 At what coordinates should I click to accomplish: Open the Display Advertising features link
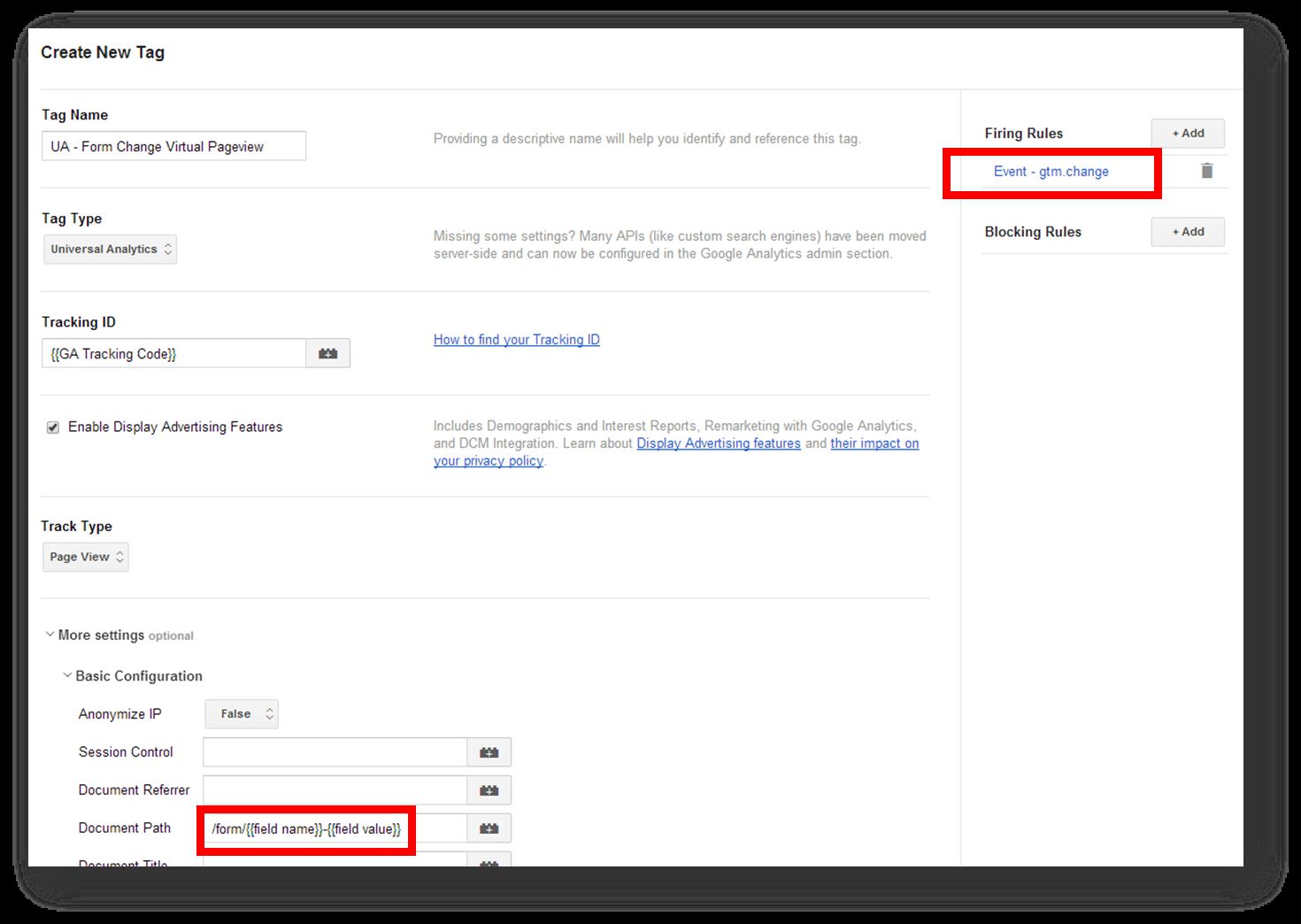point(719,443)
